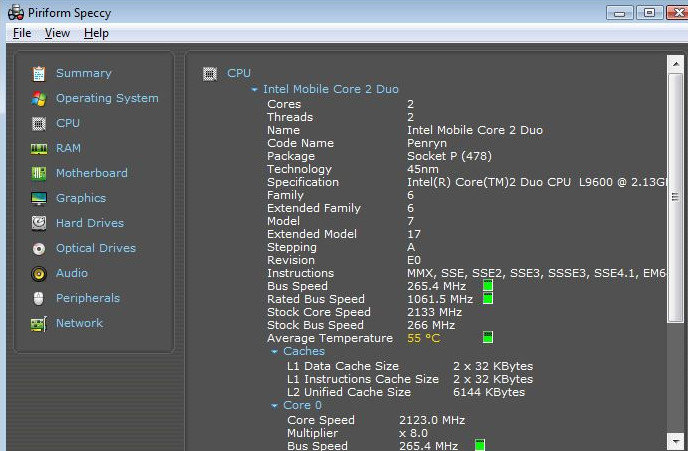Click the Summary clipboard icon
This screenshot has height=451, width=688.
click(x=39, y=74)
